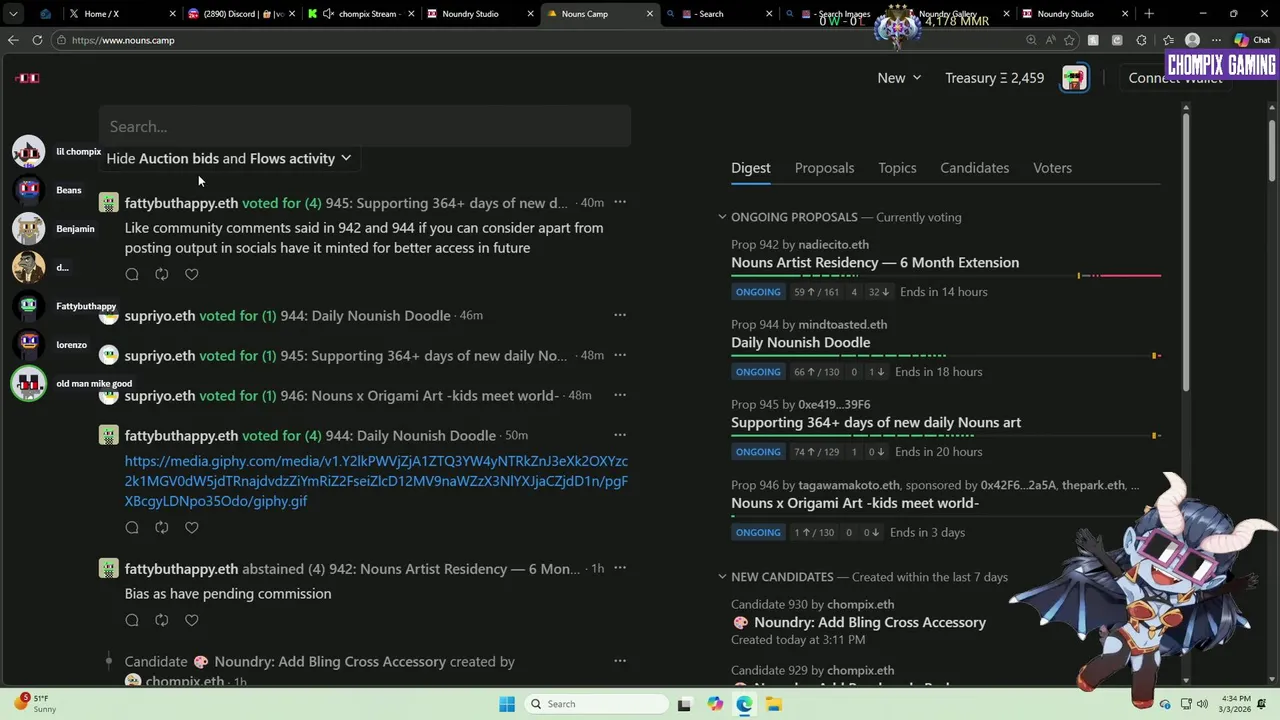This screenshot has width=1280, height=720.
Task: Open Nouns Artist Residency 6 Month Extension proposal
Action: 875,262
